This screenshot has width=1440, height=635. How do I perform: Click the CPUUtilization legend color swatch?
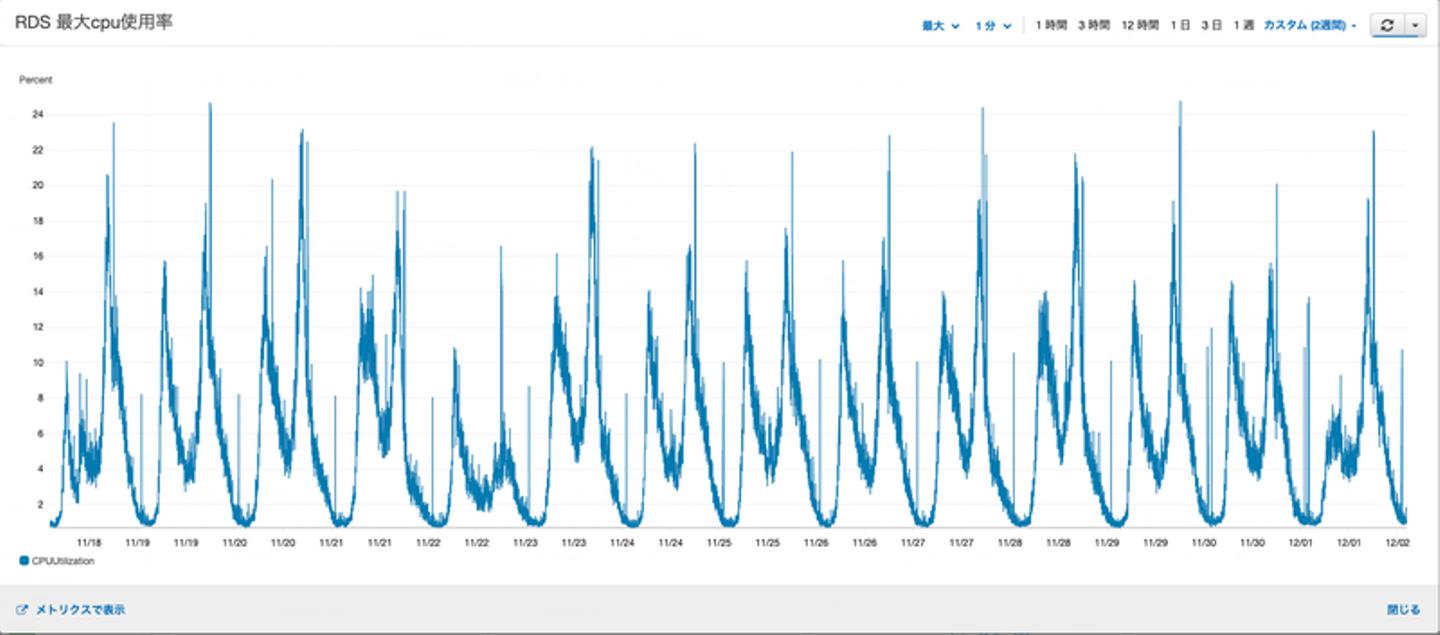[x=24, y=561]
